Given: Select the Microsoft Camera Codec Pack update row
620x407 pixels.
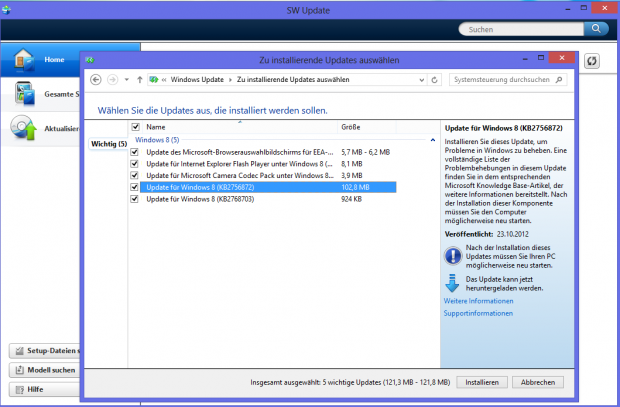Looking at the screenshot, I should click(268, 175).
